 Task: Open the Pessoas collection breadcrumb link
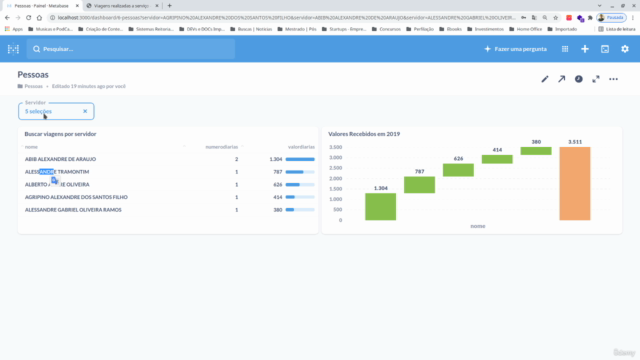point(30,86)
